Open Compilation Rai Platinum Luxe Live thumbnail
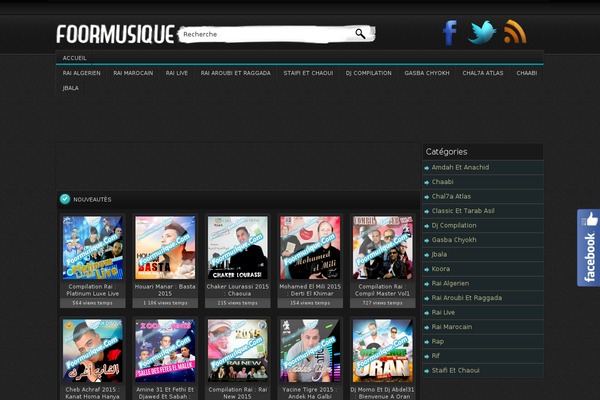 [93, 247]
